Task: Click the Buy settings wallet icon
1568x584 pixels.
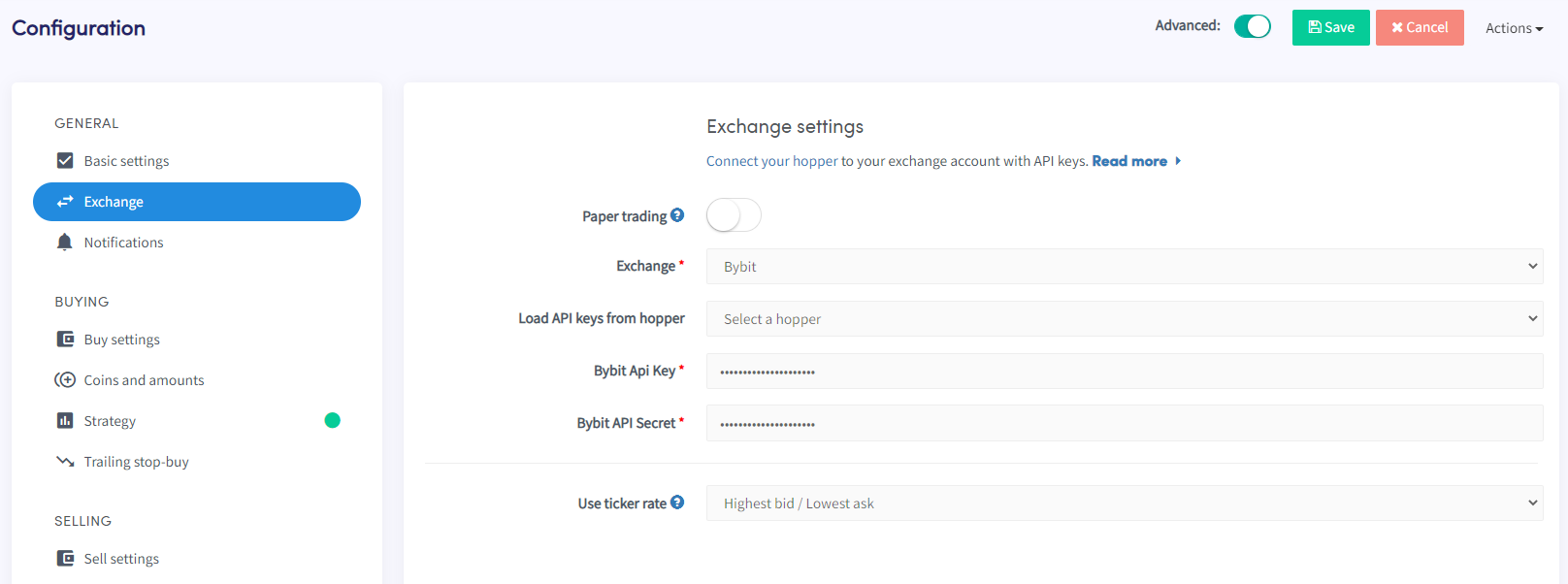Action: click(x=65, y=340)
